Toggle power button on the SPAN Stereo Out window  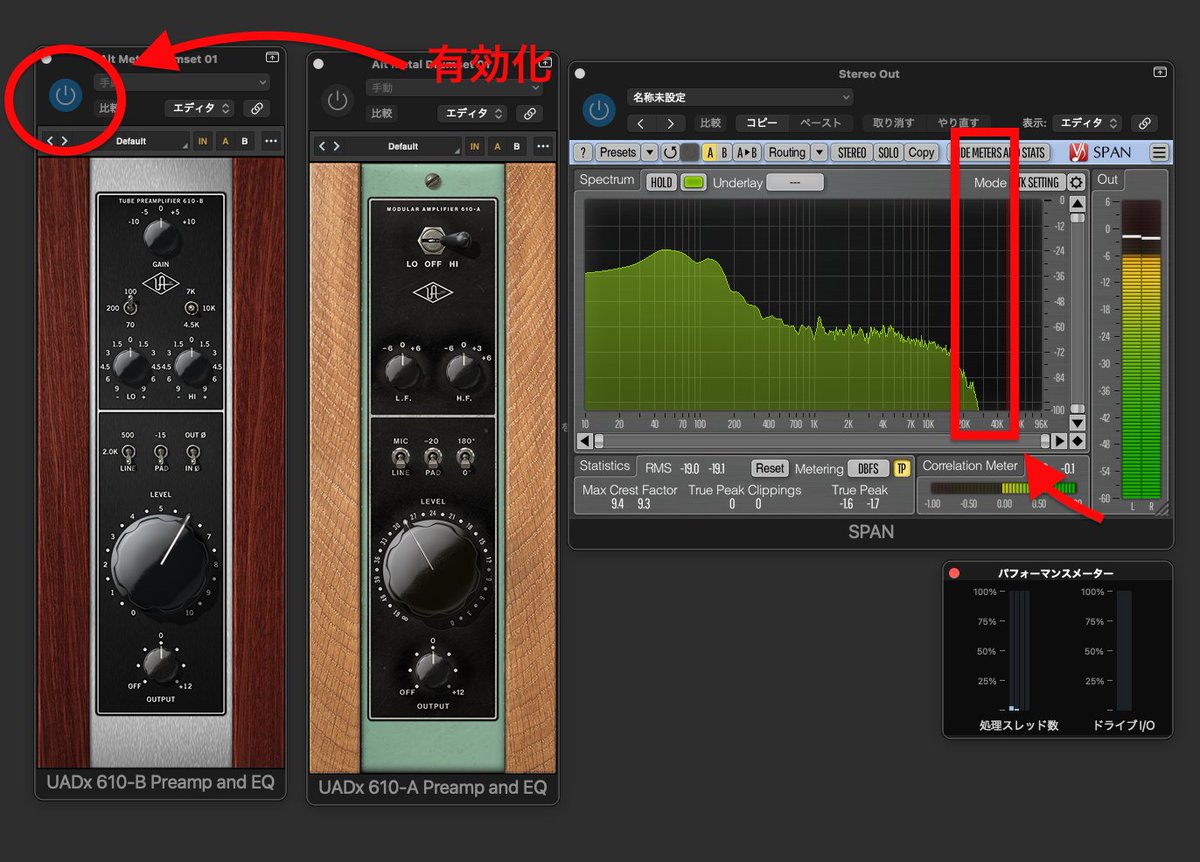tap(600, 110)
